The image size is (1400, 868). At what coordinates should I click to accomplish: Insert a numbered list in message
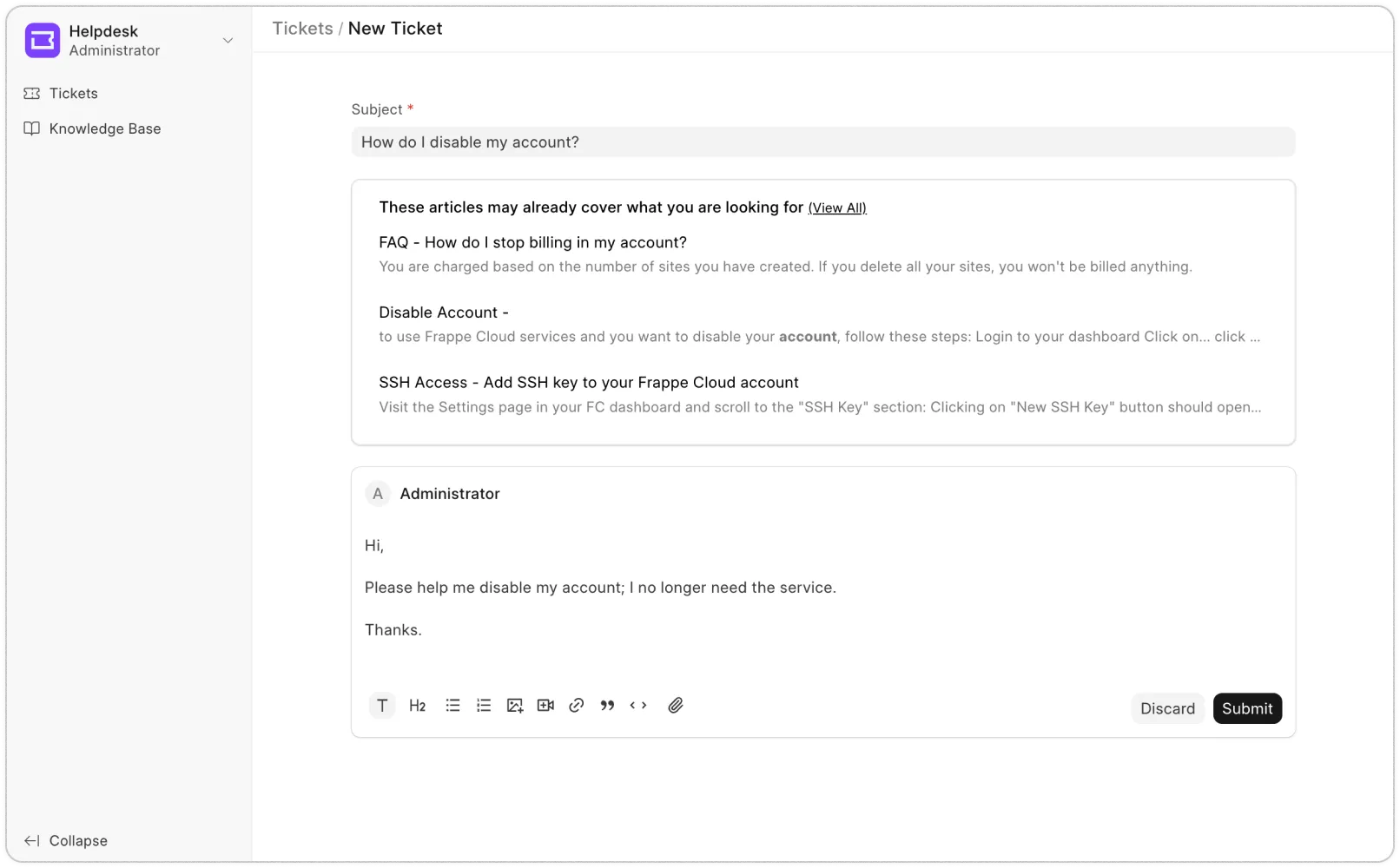(484, 706)
